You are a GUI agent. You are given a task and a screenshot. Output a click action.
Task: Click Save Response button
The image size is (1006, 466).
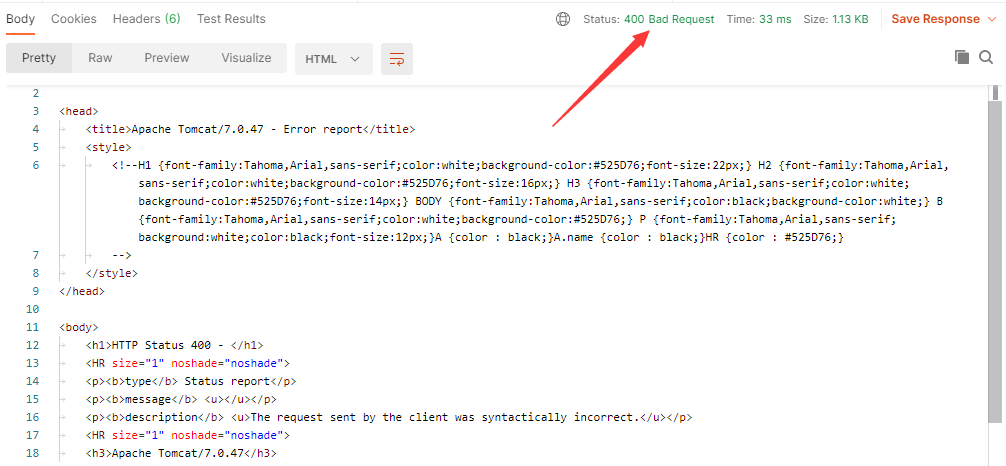(x=935, y=19)
